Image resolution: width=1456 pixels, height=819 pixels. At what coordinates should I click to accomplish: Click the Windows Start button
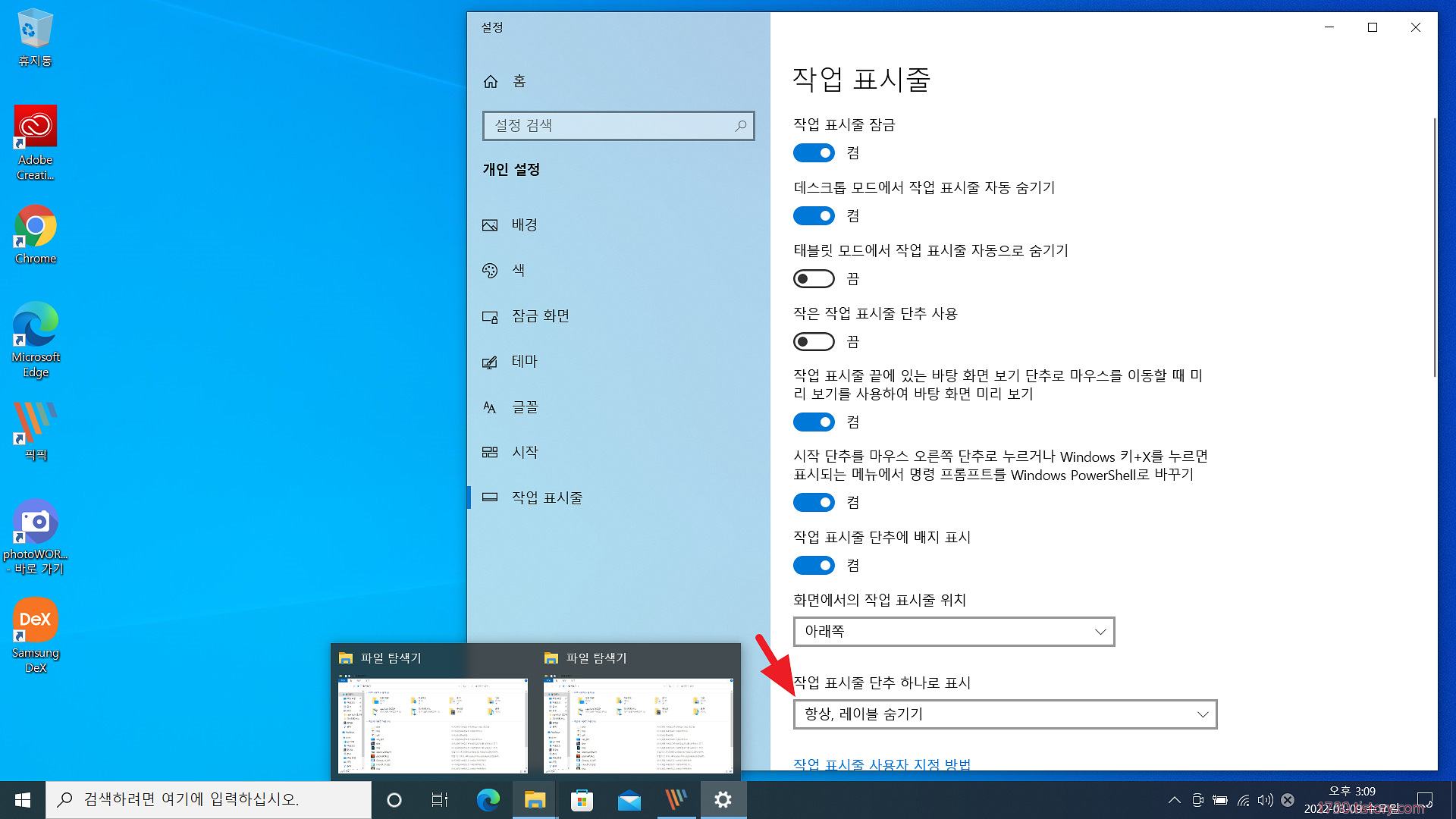(x=23, y=800)
